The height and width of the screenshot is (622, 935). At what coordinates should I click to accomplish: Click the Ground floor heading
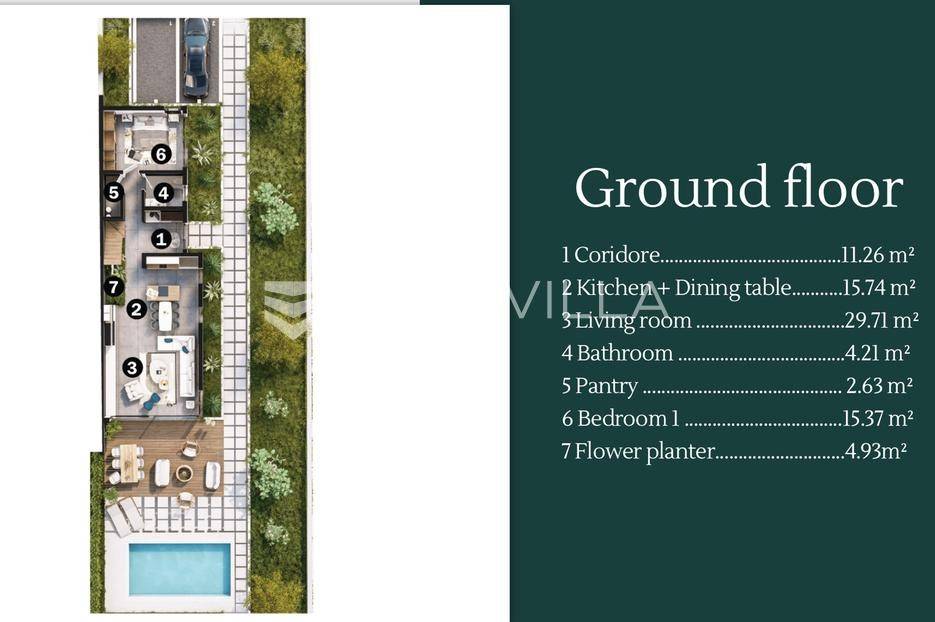click(x=739, y=187)
